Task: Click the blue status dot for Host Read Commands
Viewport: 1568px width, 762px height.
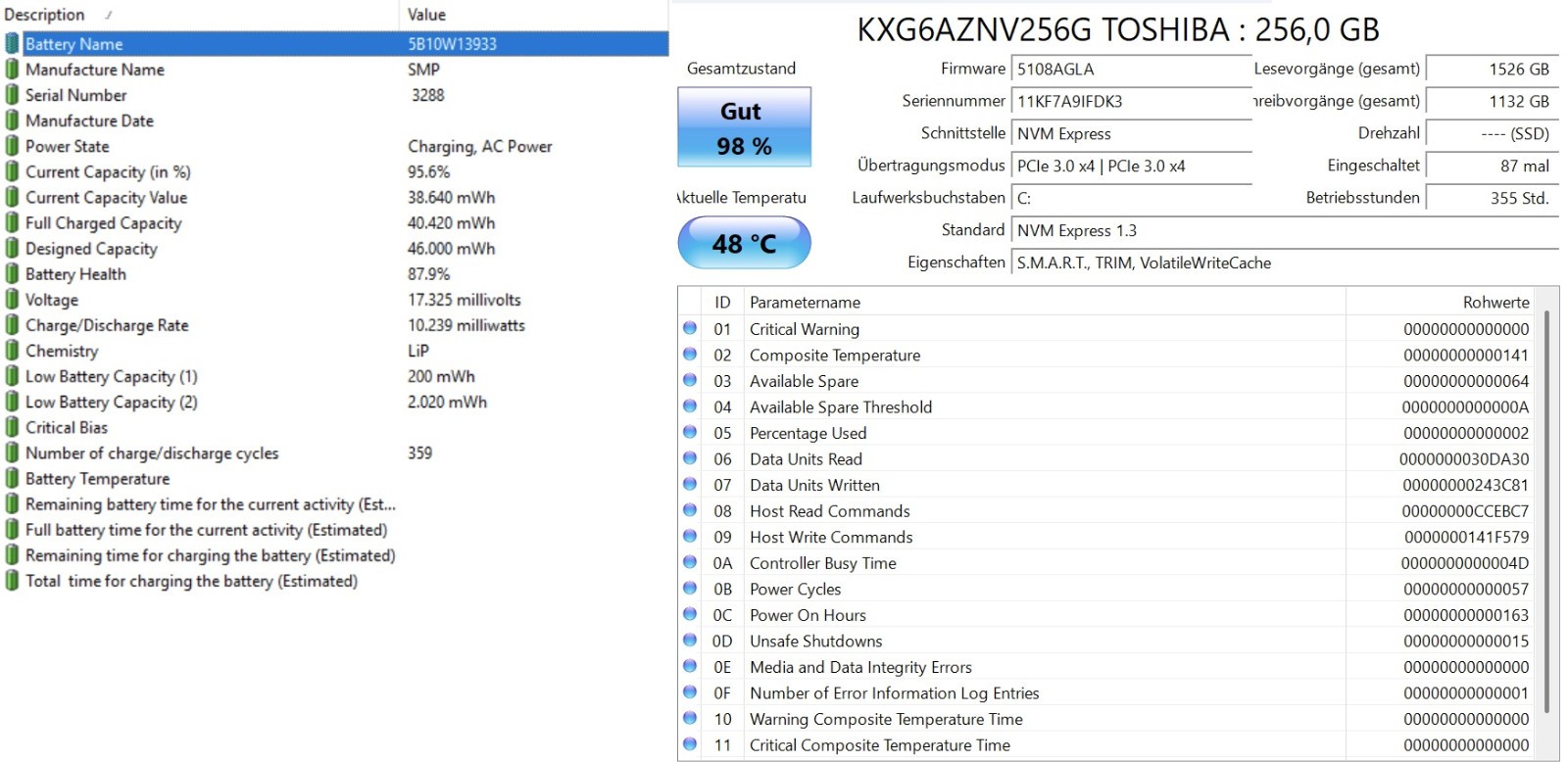Action: click(x=690, y=510)
